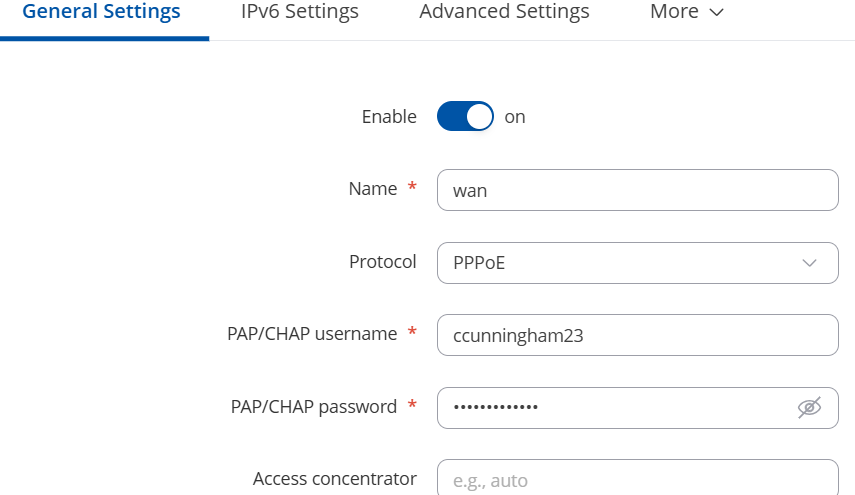
Task: Click the chevron next to More
Action: point(716,13)
